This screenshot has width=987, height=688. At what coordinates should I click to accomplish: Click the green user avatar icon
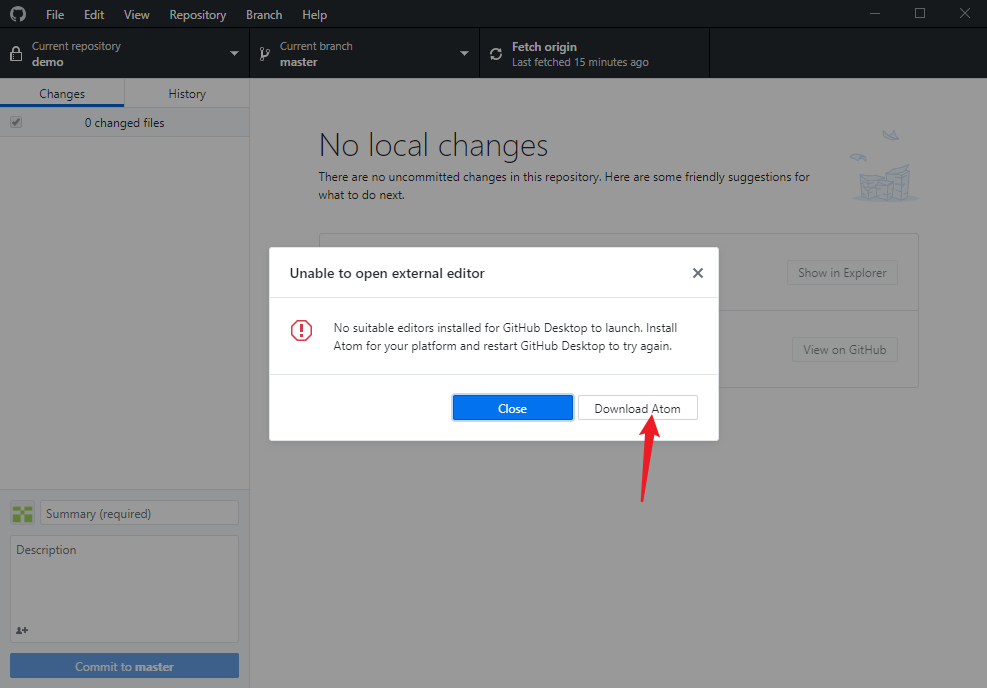23,514
